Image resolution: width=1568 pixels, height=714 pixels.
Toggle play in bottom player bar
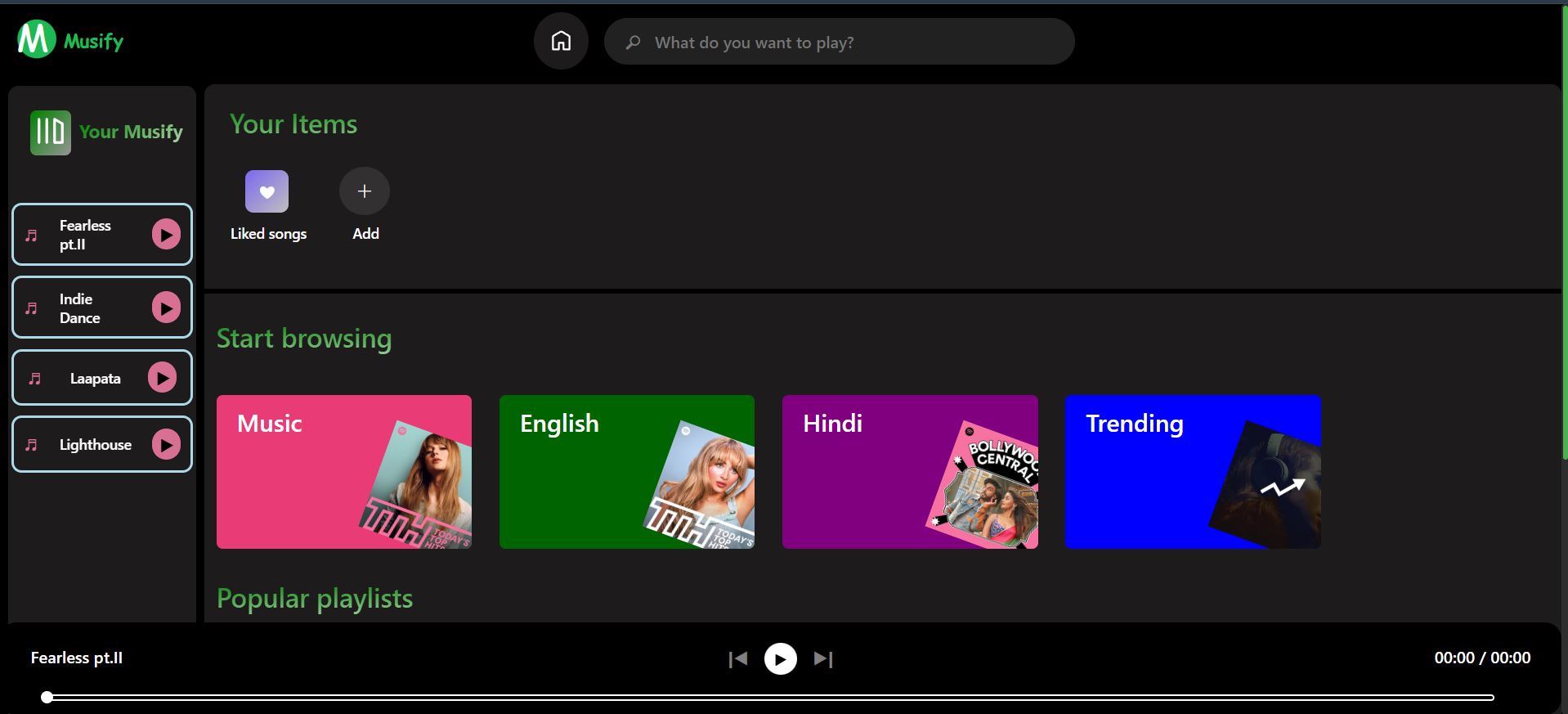[x=780, y=658]
